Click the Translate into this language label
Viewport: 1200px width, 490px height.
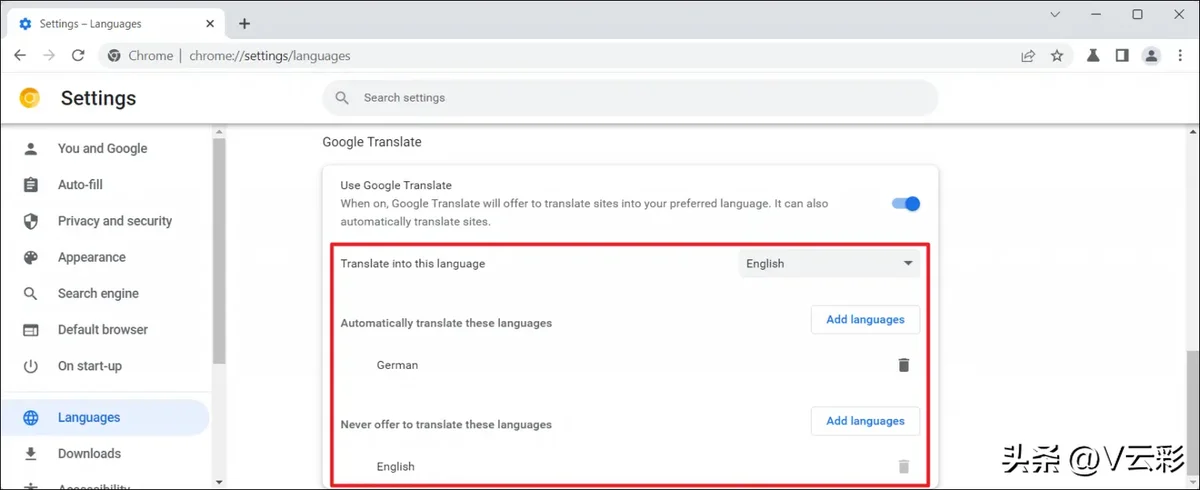[x=413, y=264]
